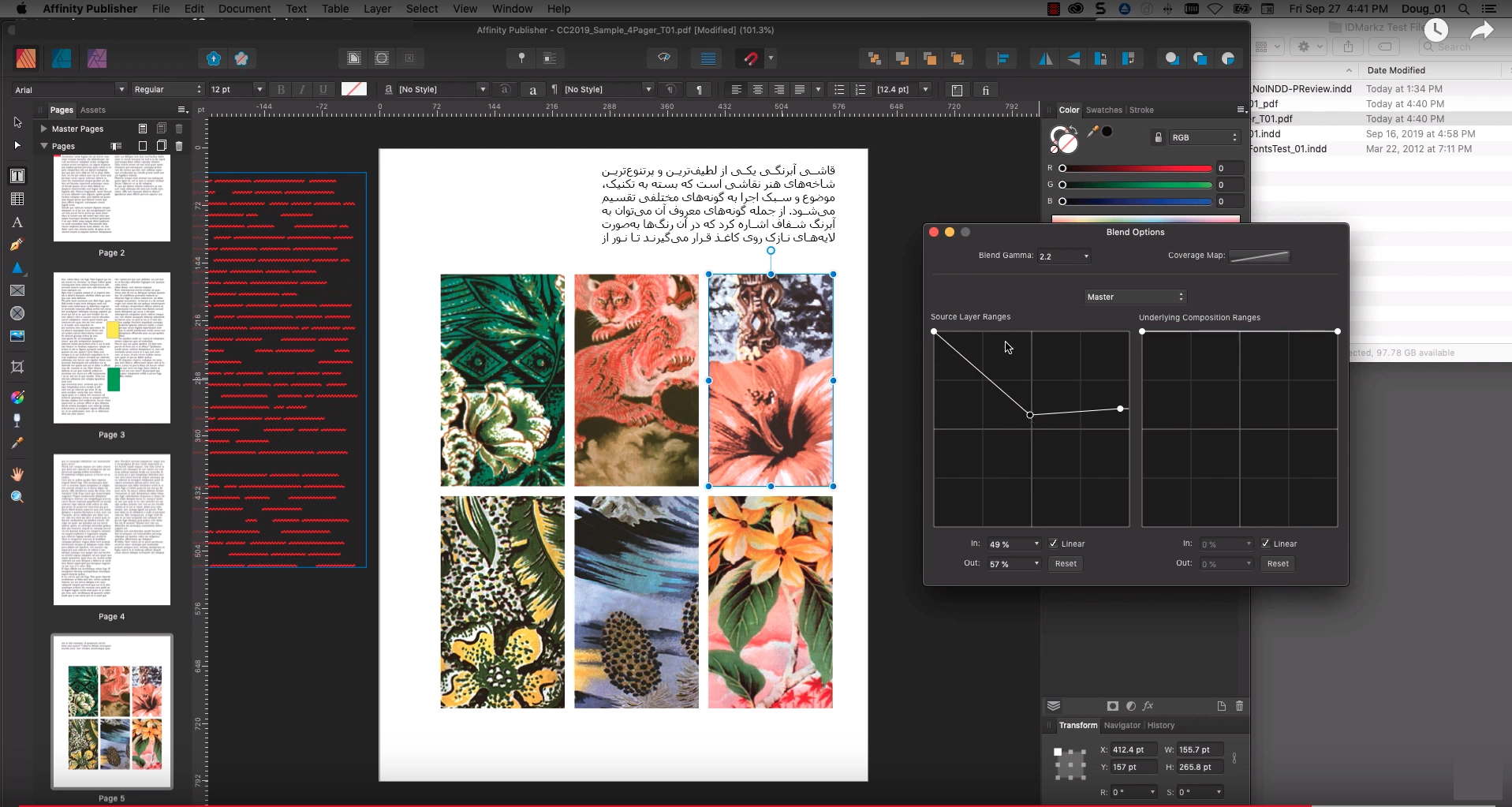
Task: Switch to the Designer persona icon
Action: (62, 58)
